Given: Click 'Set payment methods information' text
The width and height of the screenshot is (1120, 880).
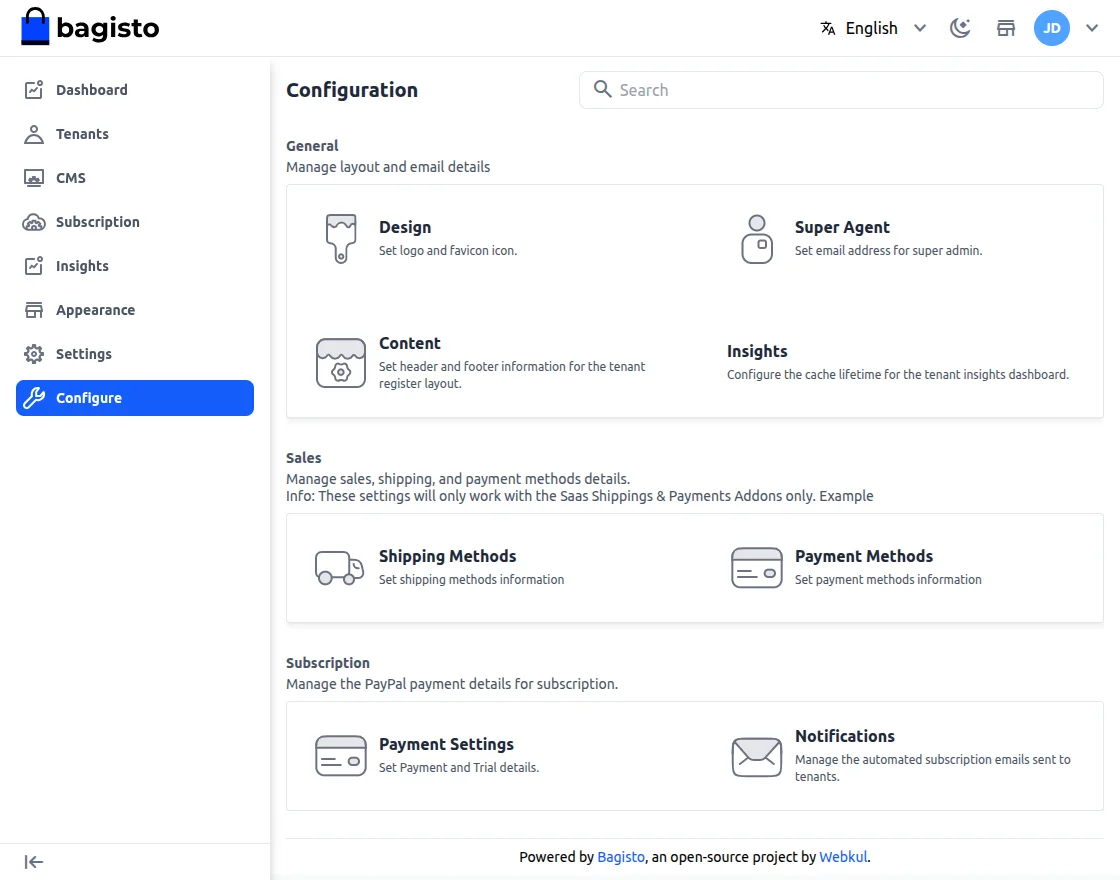Looking at the screenshot, I should (889, 579).
